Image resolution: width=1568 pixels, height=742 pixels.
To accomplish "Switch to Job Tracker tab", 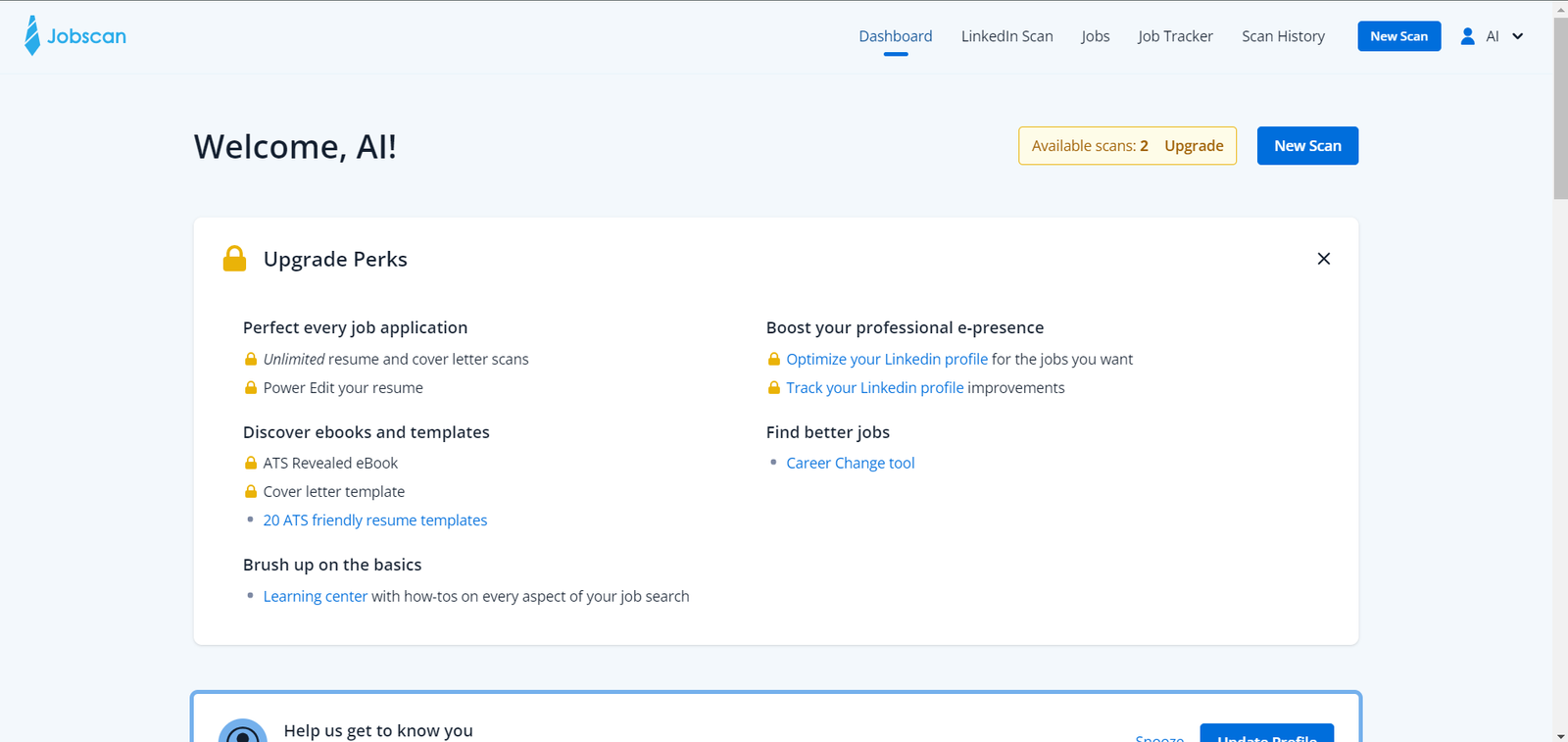I will pos(1175,36).
